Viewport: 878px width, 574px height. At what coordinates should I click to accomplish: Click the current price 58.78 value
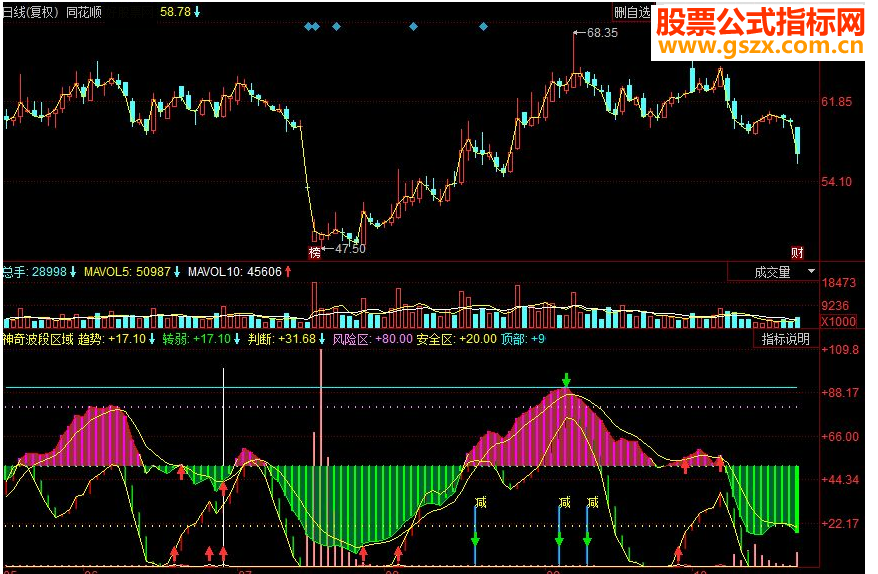coord(175,12)
